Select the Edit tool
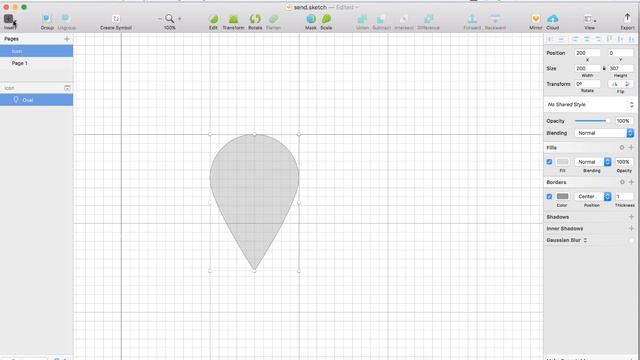This screenshot has height=360, width=640. click(x=213, y=19)
